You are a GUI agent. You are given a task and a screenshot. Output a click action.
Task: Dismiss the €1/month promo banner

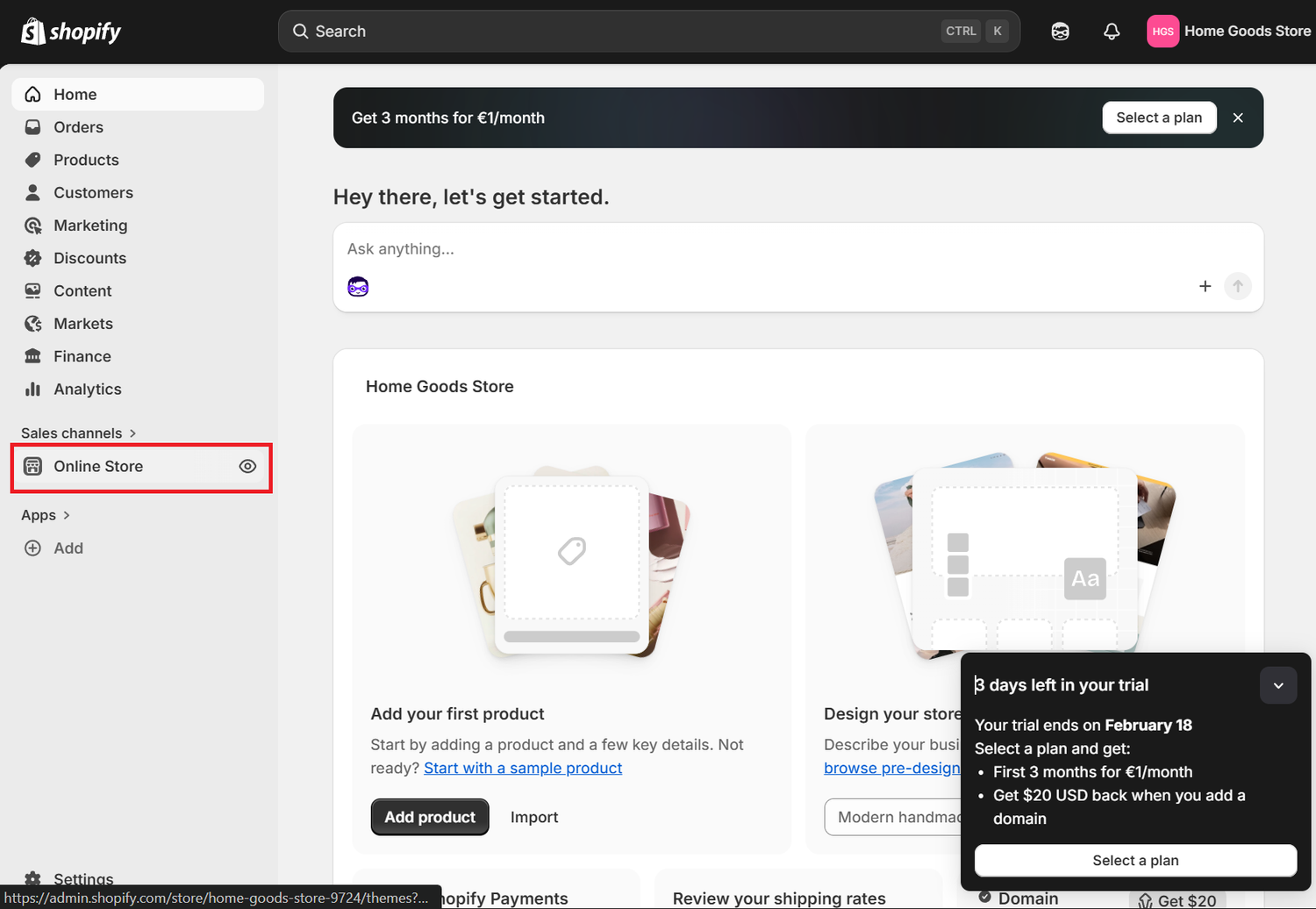click(1237, 118)
